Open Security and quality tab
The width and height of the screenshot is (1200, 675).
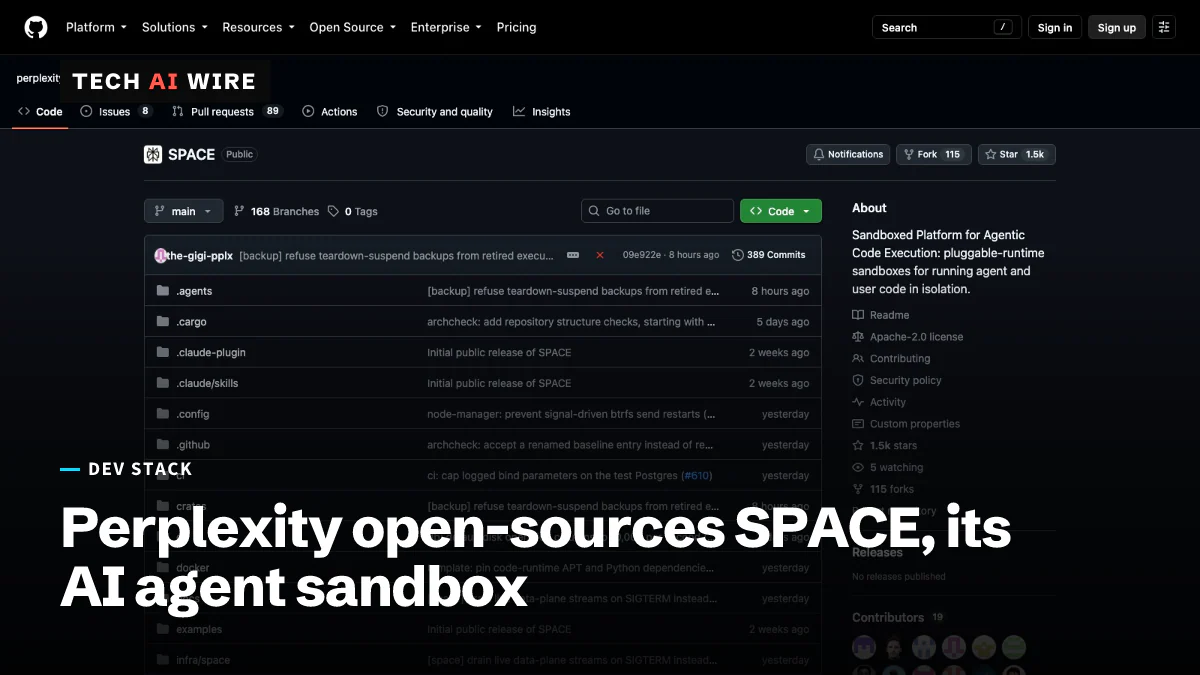tap(435, 112)
